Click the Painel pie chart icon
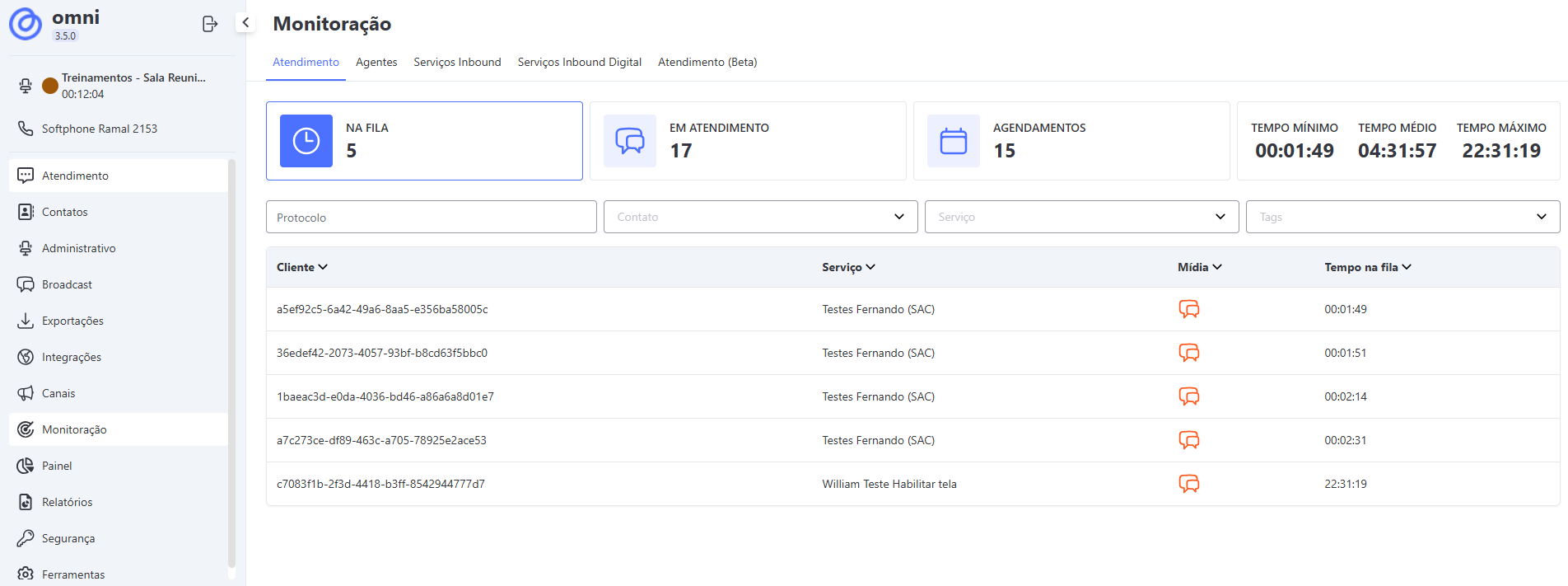Viewport: 1568px width, 586px height. (26, 466)
